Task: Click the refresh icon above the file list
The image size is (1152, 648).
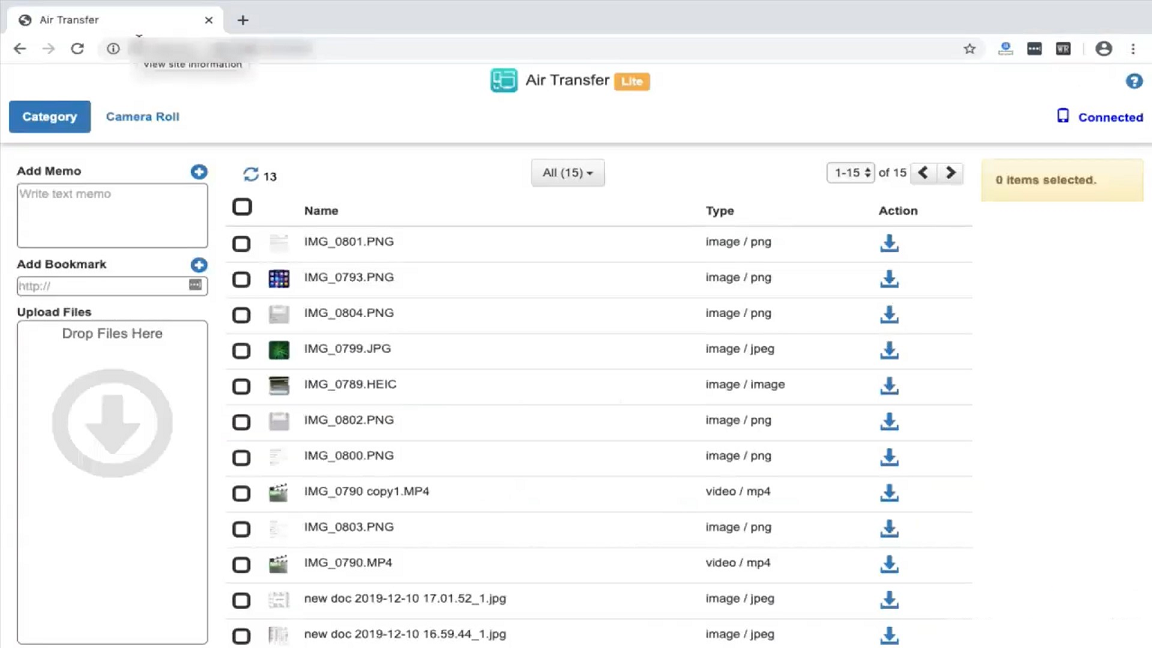Action: coord(251,174)
